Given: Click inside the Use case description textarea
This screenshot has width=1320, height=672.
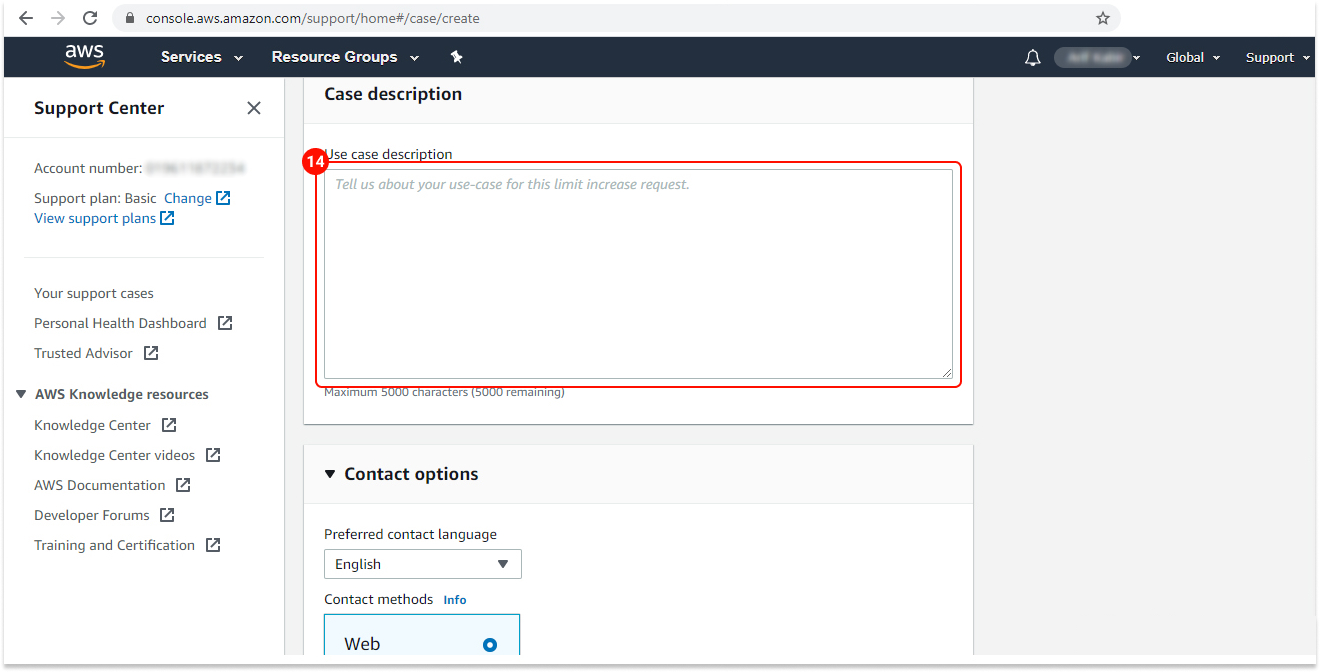Looking at the screenshot, I should (638, 274).
